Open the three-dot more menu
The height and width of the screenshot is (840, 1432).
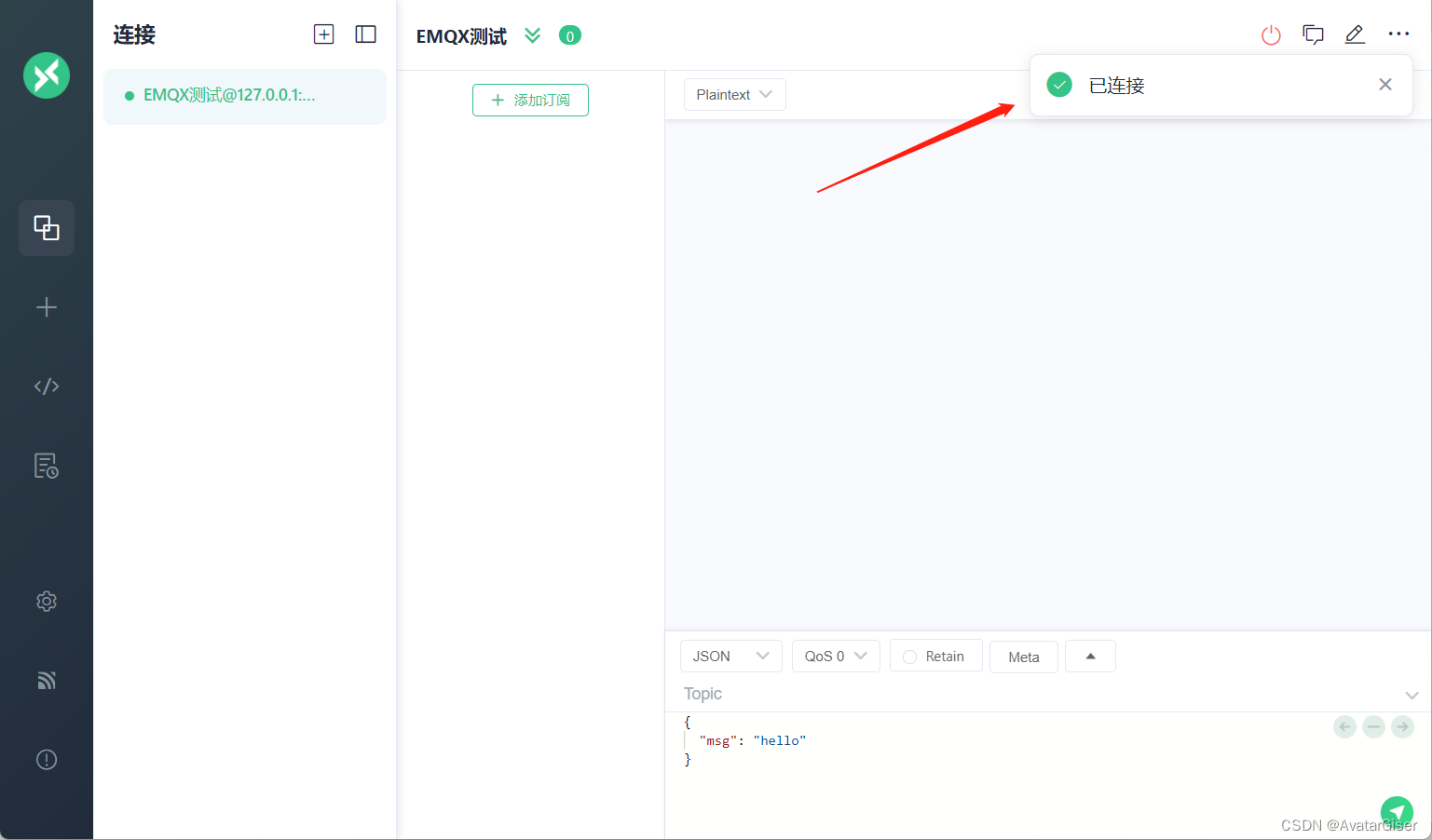pyautogui.click(x=1398, y=34)
